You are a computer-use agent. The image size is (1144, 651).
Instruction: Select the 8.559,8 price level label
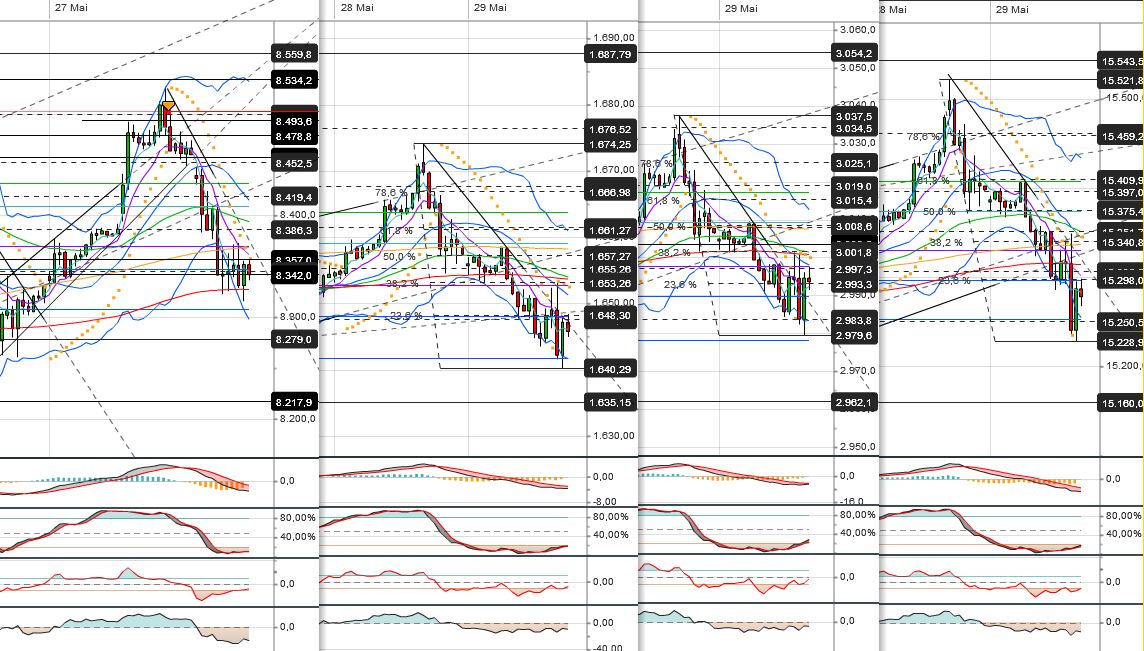(295, 54)
